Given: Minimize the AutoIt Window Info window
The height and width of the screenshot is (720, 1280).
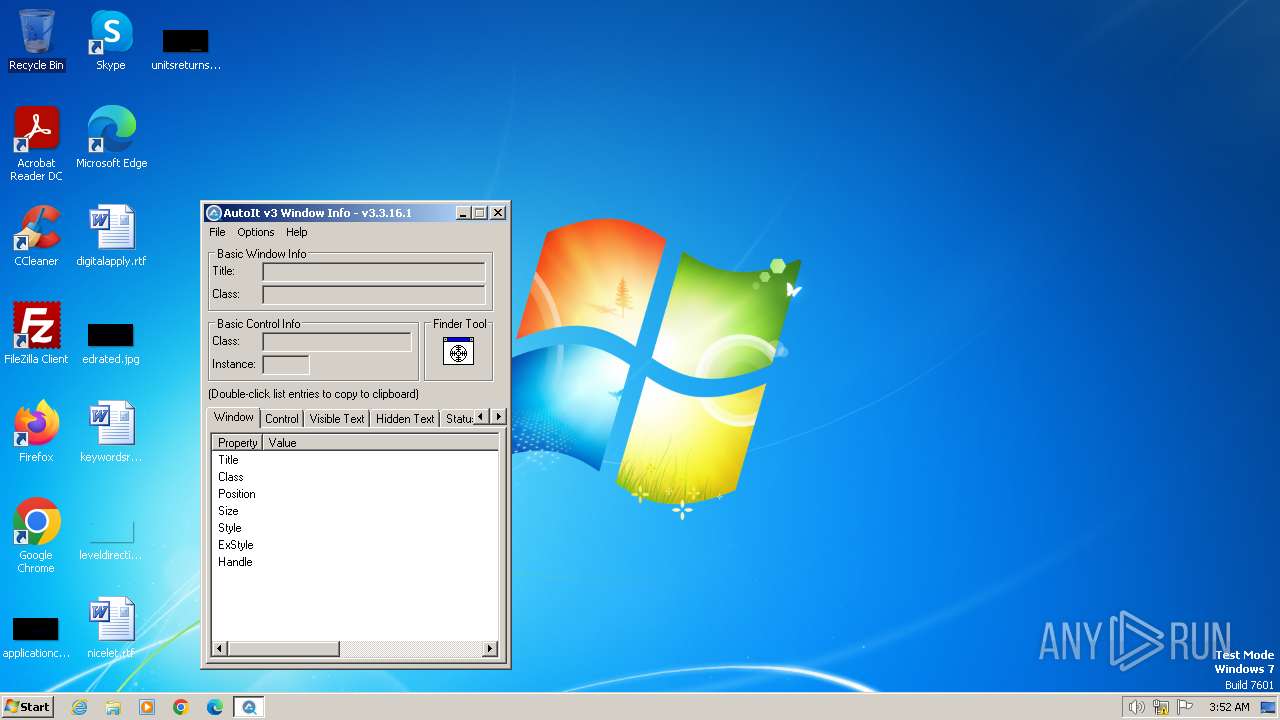Looking at the screenshot, I should 463,213.
